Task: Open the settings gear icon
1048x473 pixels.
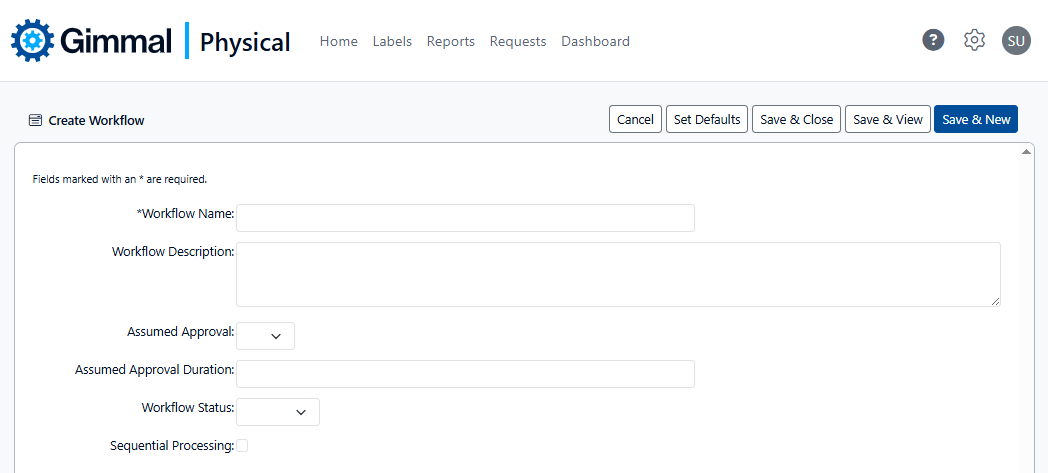Action: tap(974, 40)
